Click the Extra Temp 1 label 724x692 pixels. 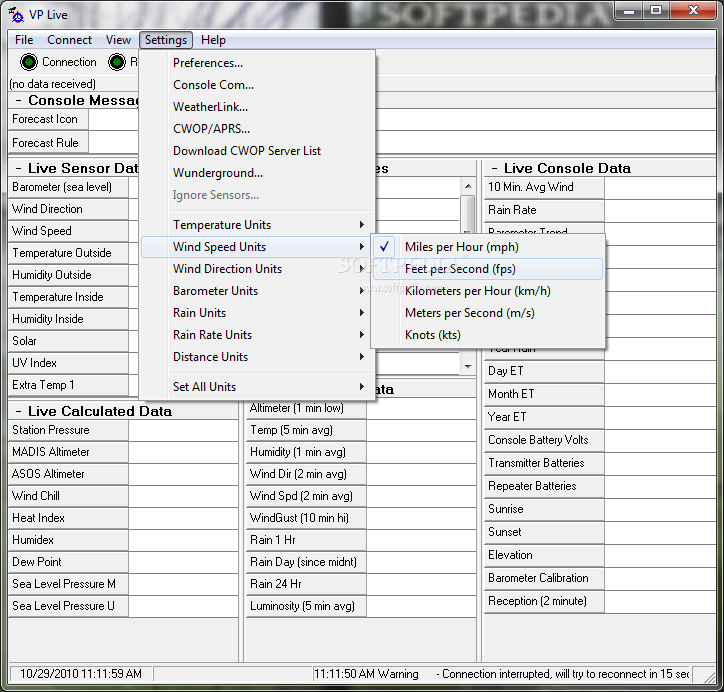click(68, 385)
